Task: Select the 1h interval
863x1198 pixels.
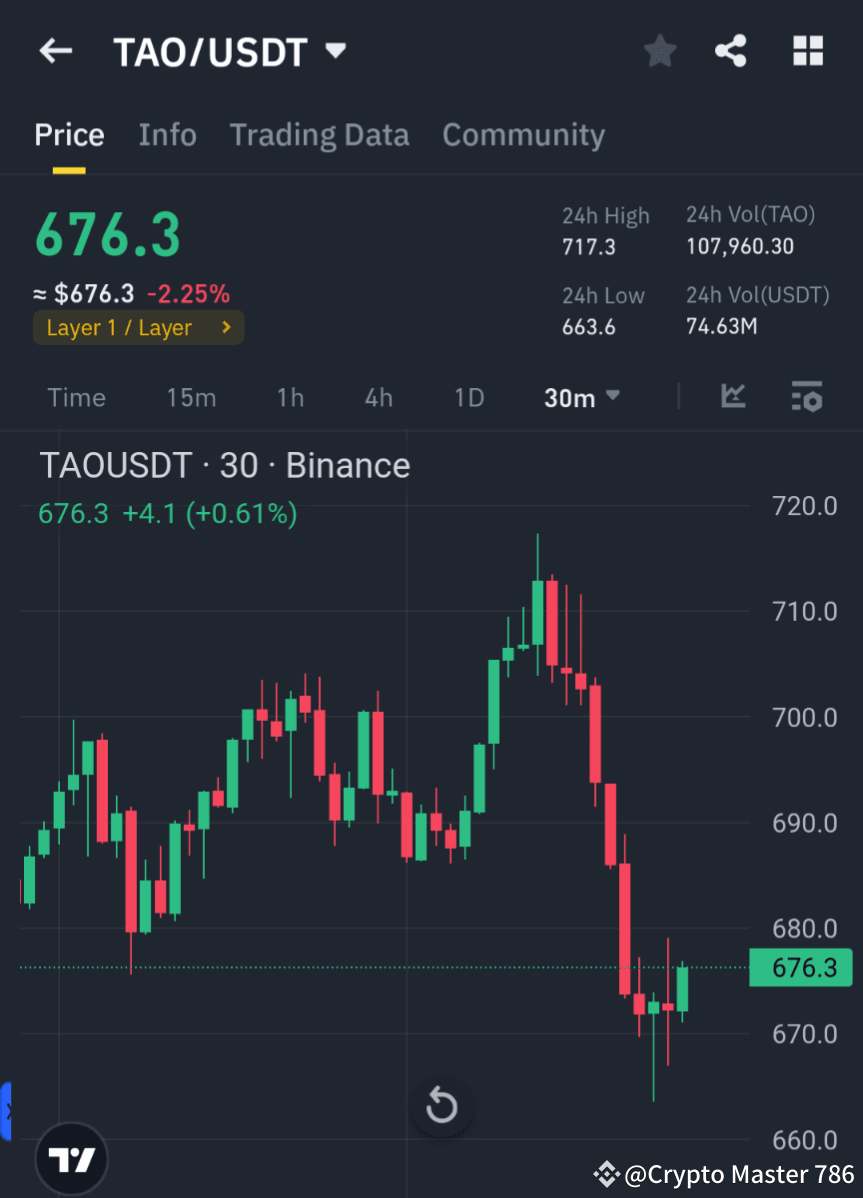Action: pos(290,398)
